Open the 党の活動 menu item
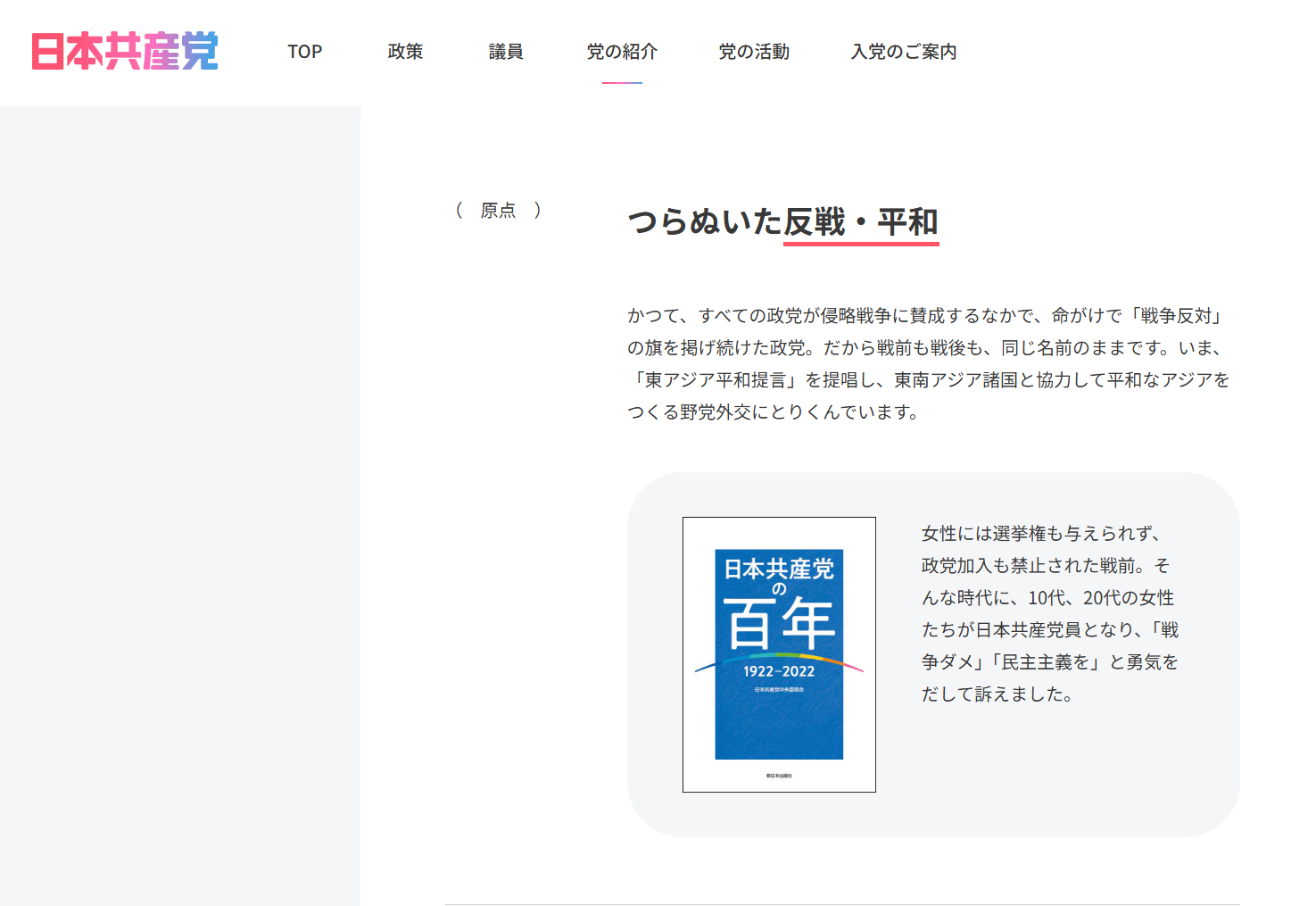Screen dimensions: 1316x906 [754, 52]
